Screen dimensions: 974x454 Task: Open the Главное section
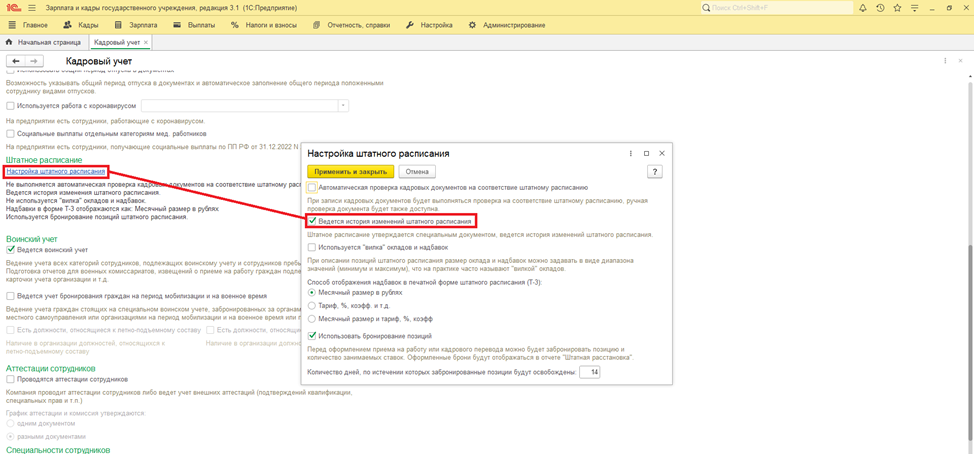29,25
